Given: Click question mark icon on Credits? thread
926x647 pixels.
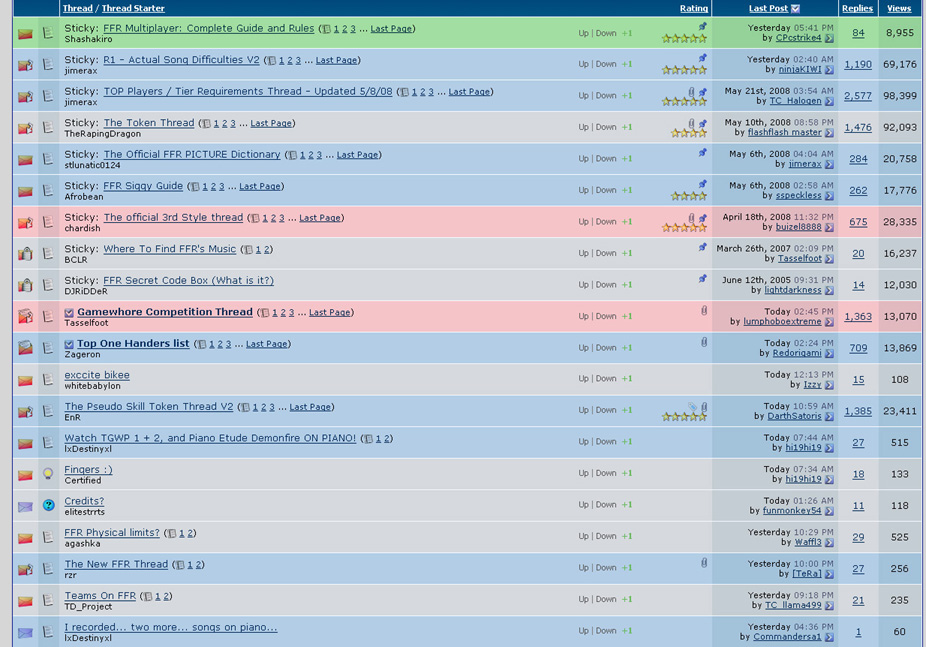Looking at the screenshot, I should (48, 505).
